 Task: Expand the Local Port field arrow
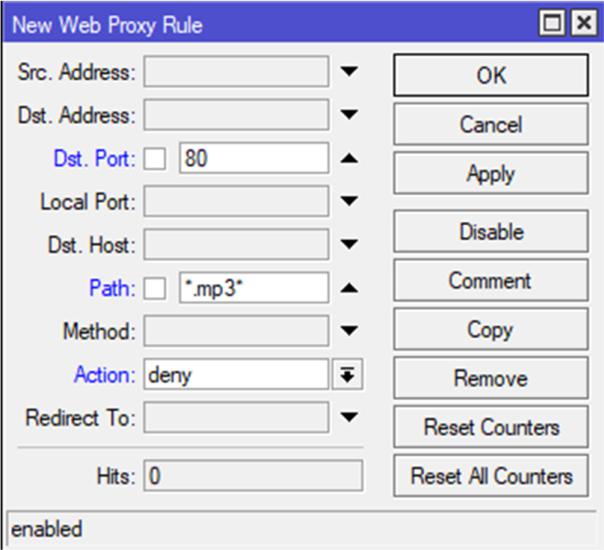point(348,202)
